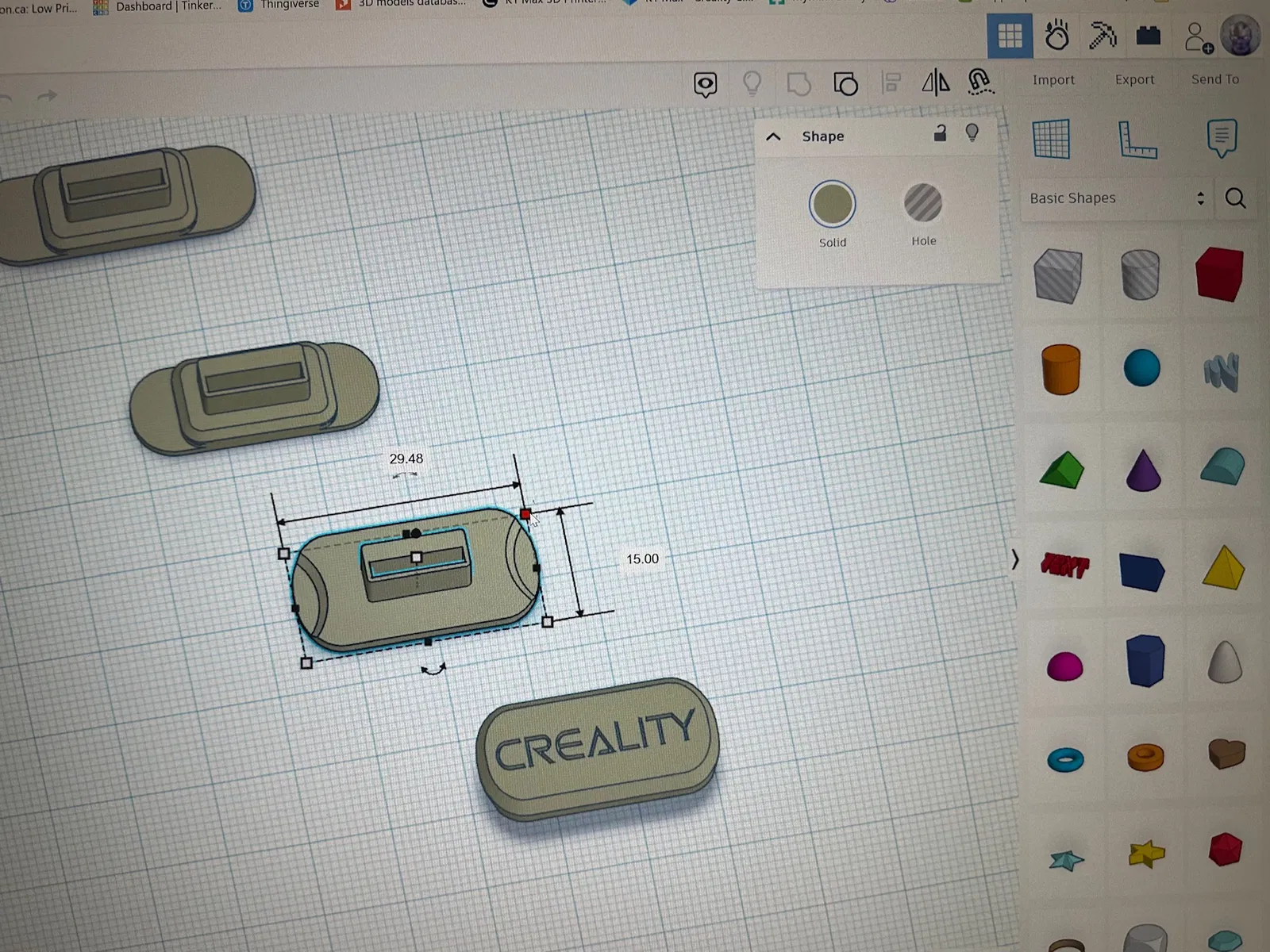Pick the red Box shape
This screenshot has height=952, width=1270.
tap(1219, 274)
